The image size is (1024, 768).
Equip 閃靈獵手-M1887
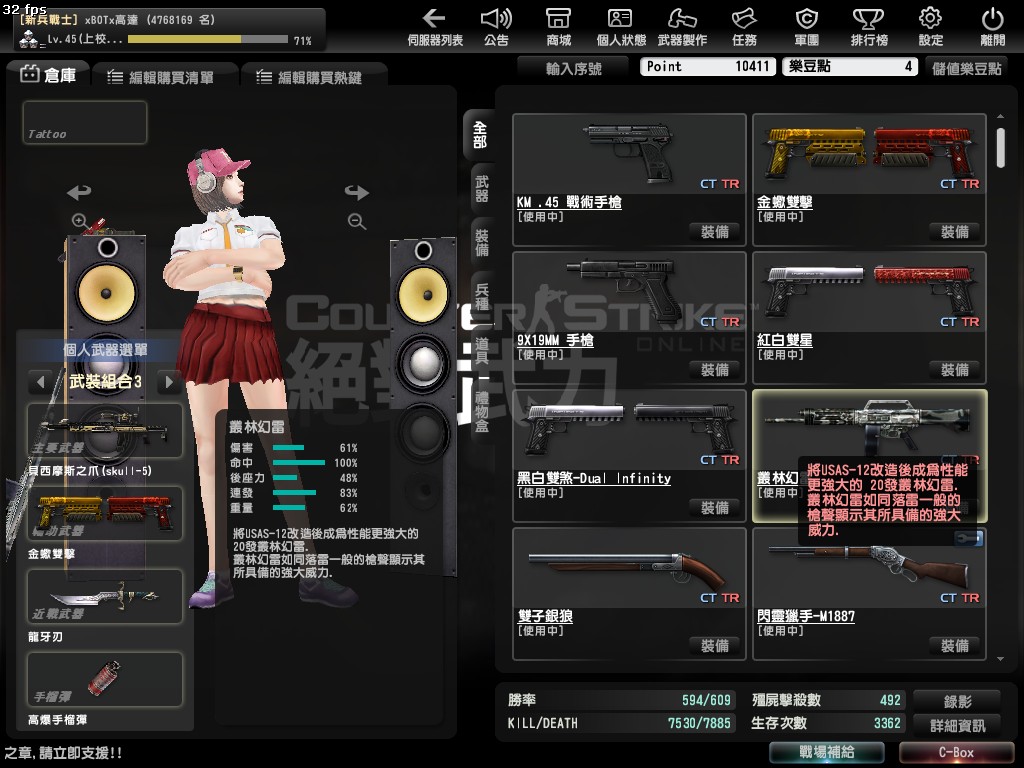click(954, 646)
